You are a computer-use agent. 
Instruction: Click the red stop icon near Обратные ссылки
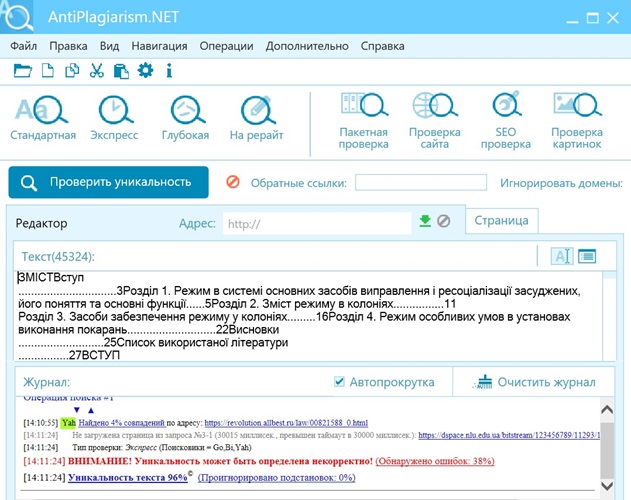[x=233, y=182]
